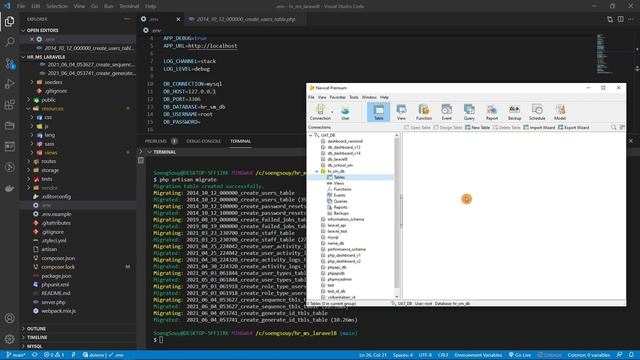Viewport: 640px width, 360px height.
Task: Open composer.json file in Explorer
Action: [x=58, y=258]
